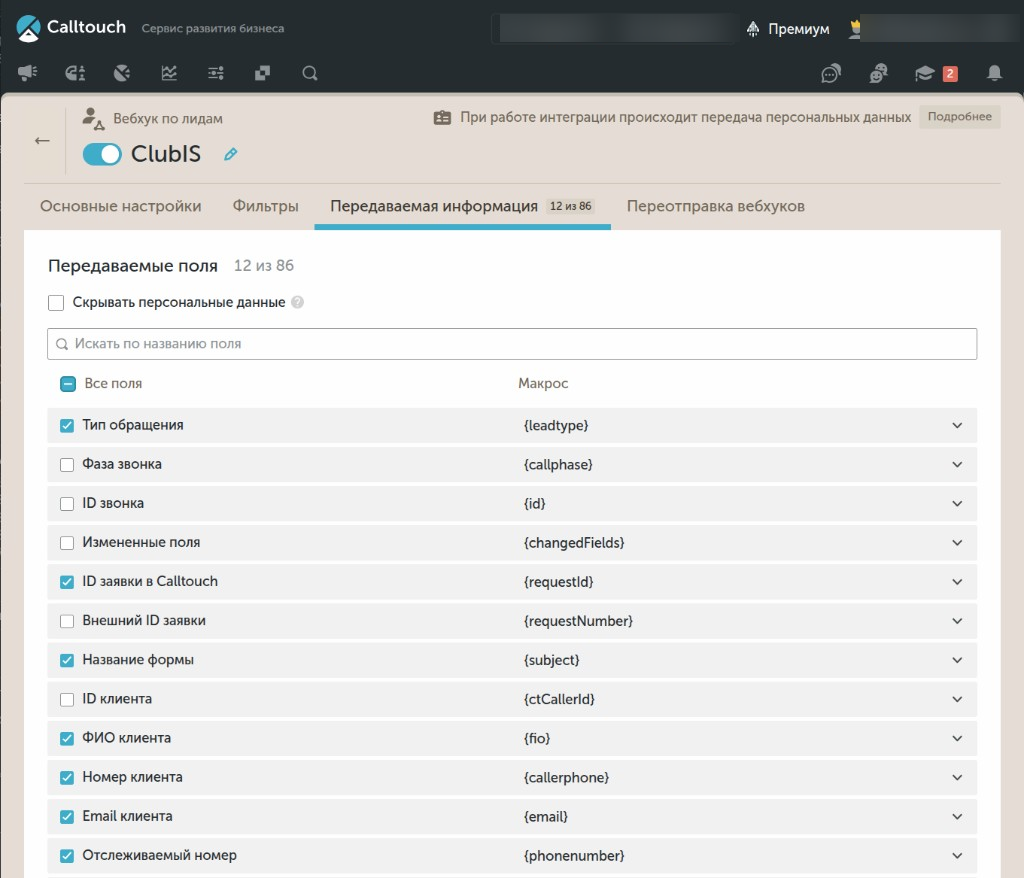Click the Макрос column header
Viewport: 1024px width, 878px height.
pyautogui.click(x=543, y=383)
